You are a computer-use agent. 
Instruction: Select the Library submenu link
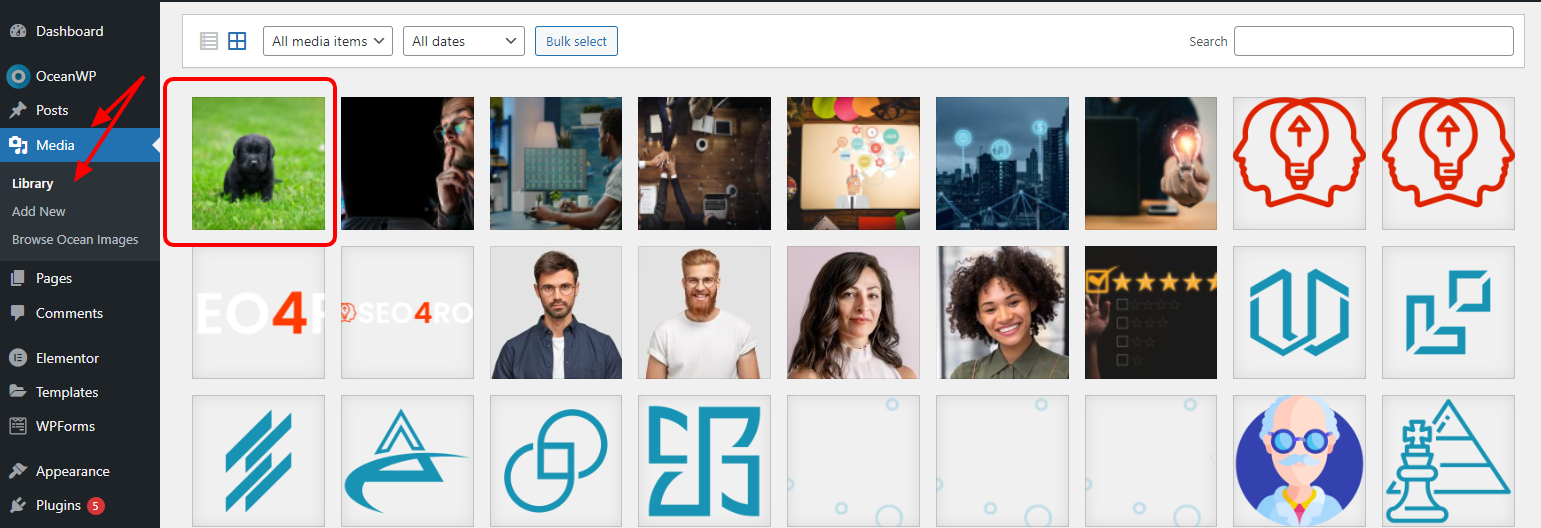tap(33, 183)
